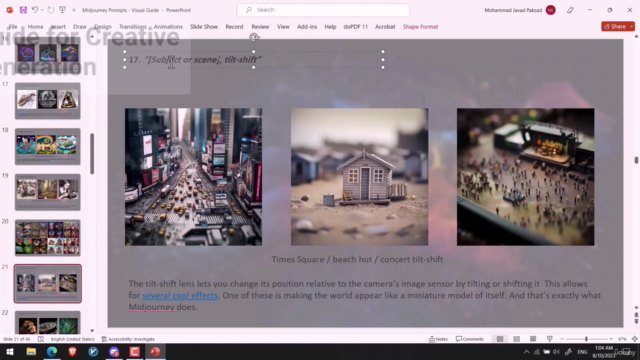Image resolution: width=640 pixels, height=360 pixels.
Task: Click the PowerPoint app logo icon
Action: 9,10
